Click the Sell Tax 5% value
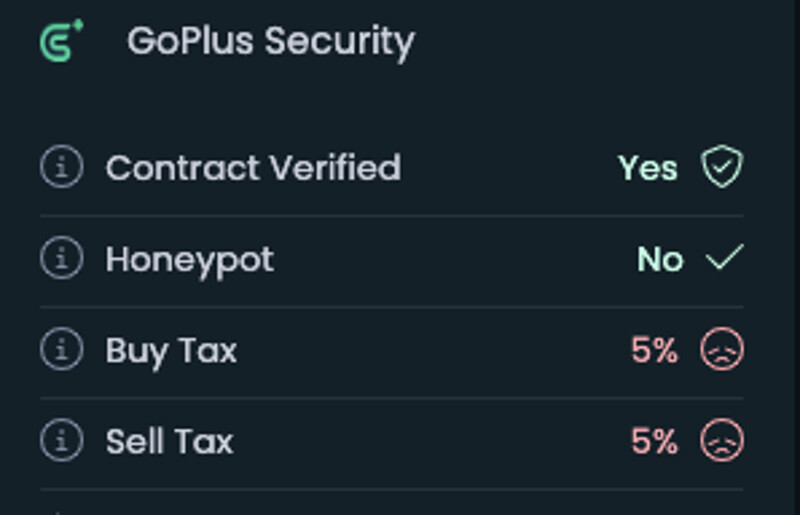Image resolution: width=800 pixels, height=515 pixels. pos(654,442)
